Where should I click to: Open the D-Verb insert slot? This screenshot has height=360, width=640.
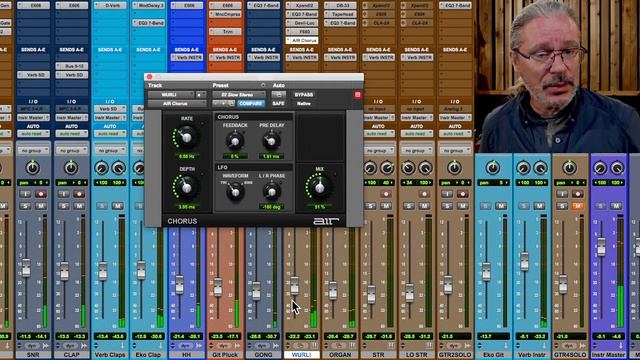click(110, 6)
